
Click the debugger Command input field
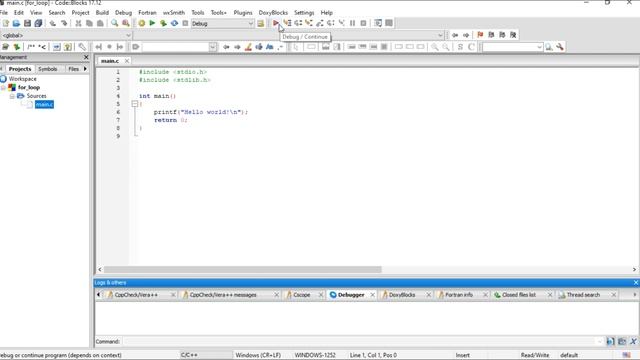[362, 342]
